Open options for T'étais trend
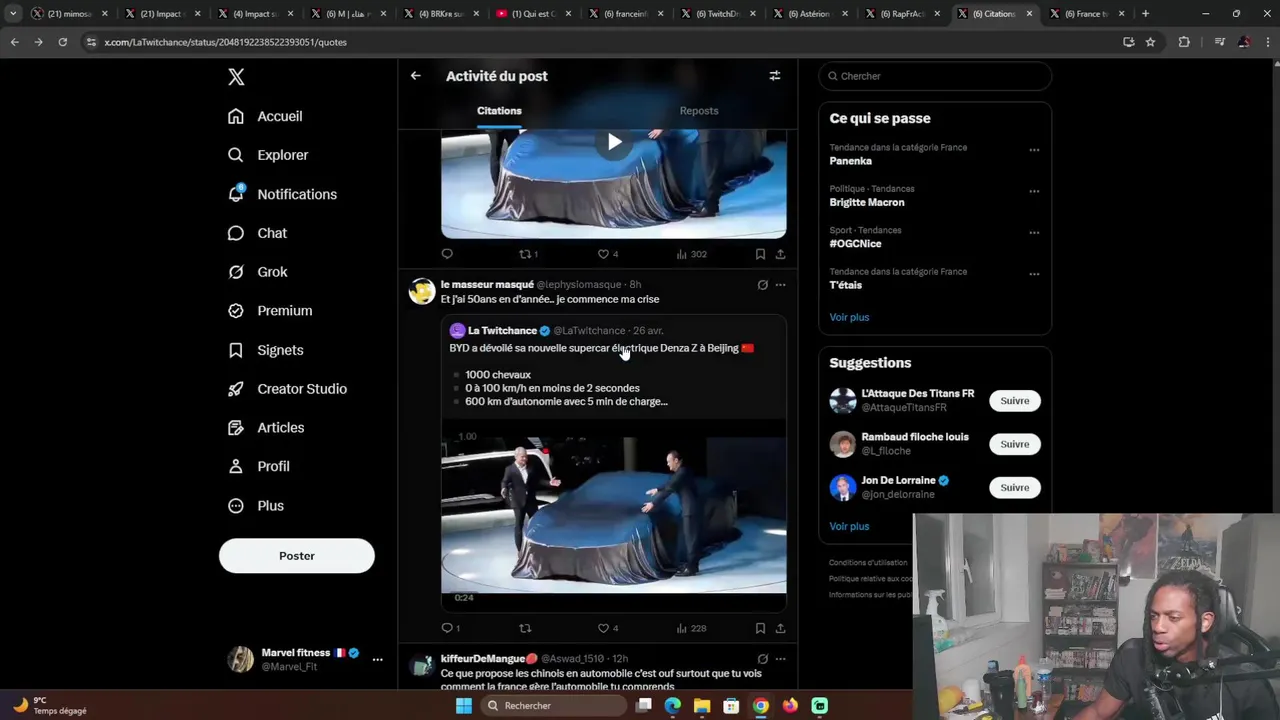The image size is (1280, 720). point(1034,274)
